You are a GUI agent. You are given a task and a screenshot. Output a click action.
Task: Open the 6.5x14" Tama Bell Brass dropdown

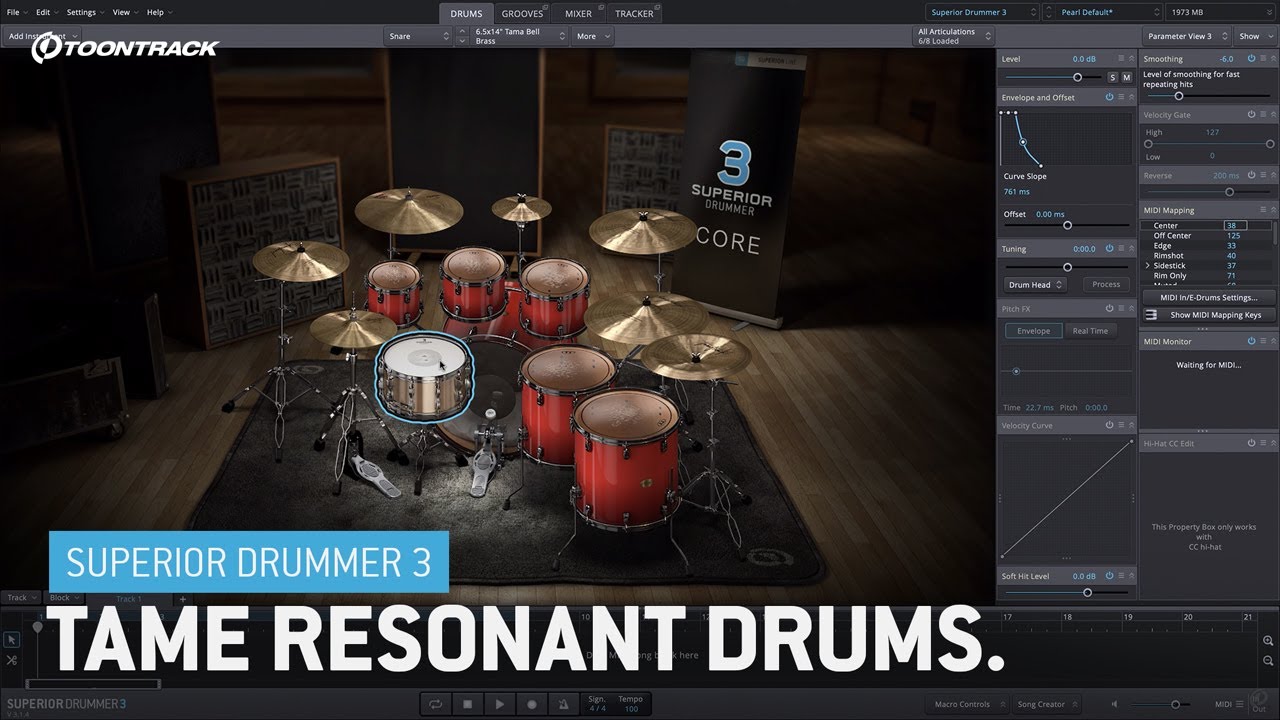click(x=519, y=36)
